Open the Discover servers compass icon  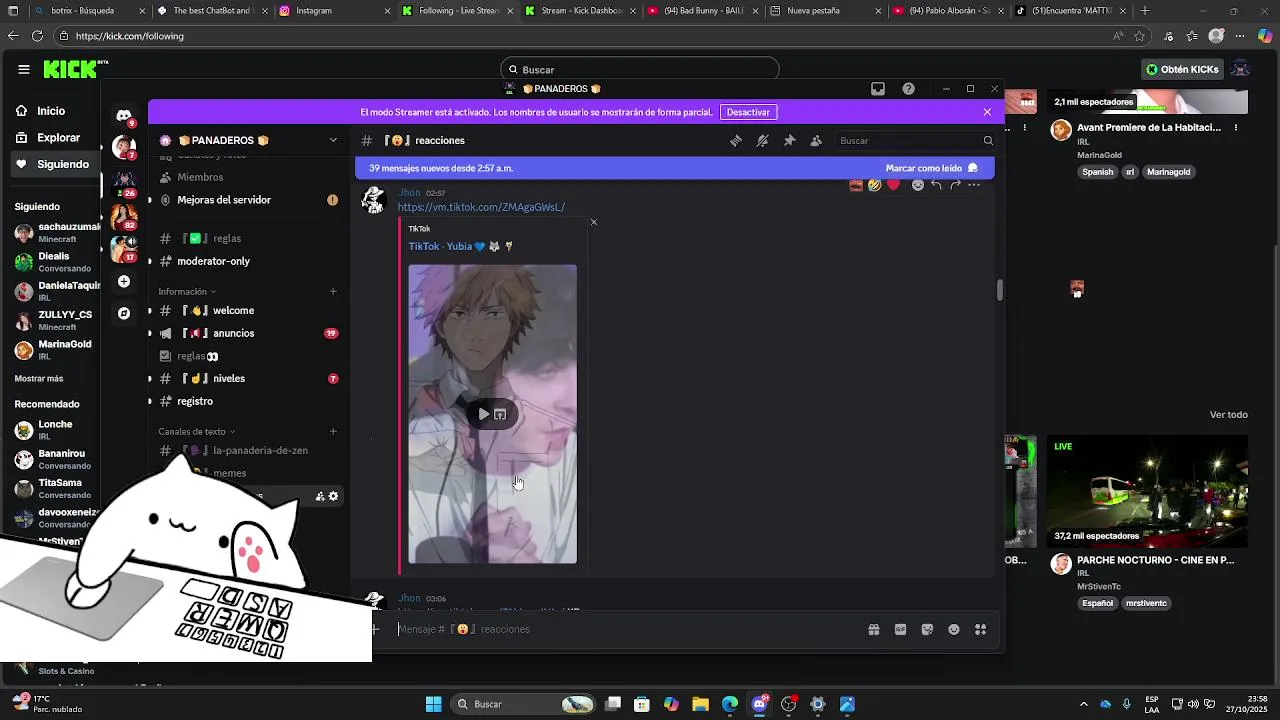(x=124, y=313)
